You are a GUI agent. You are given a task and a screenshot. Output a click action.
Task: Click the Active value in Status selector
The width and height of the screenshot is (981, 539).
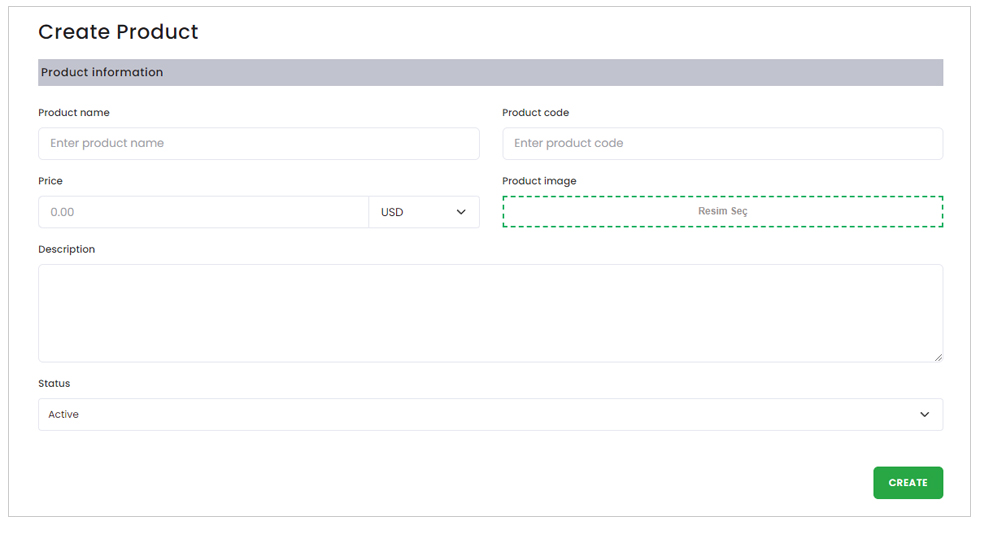tap(64, 414)
